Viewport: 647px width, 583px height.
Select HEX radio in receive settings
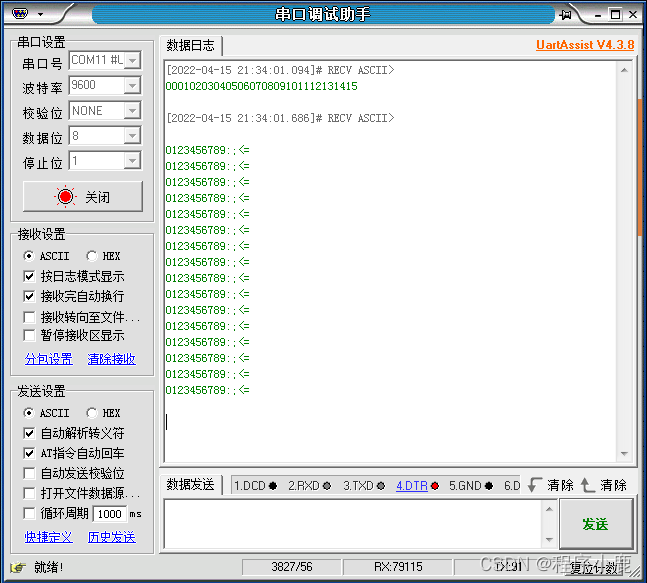click(x=93, y=256)
